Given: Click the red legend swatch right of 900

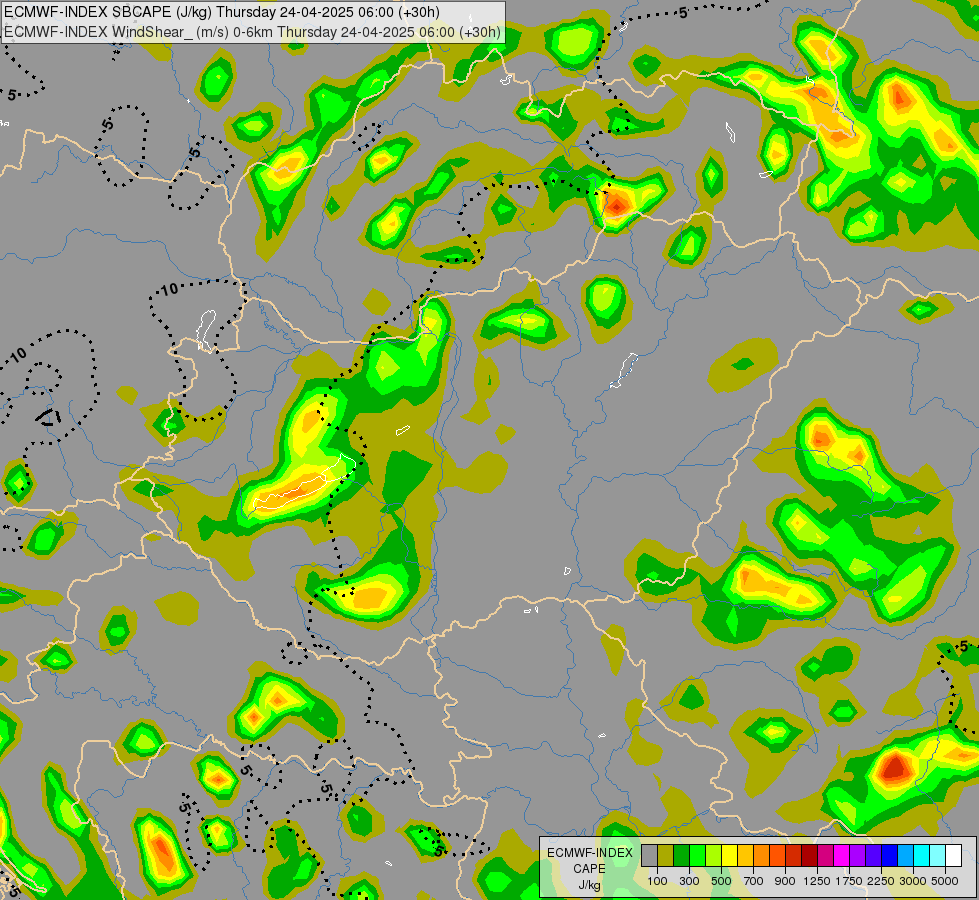Looking at the screenshot, I should click(x=794, y=855).
